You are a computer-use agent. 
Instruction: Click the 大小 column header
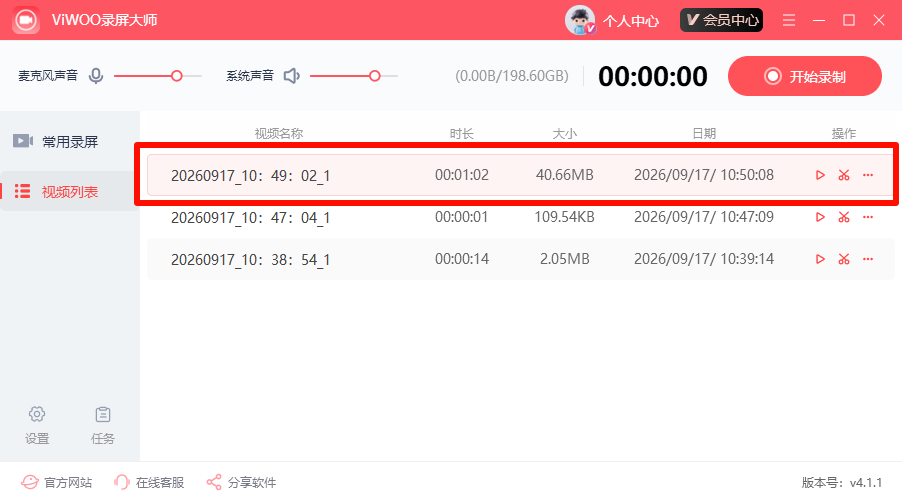[564, 133]
